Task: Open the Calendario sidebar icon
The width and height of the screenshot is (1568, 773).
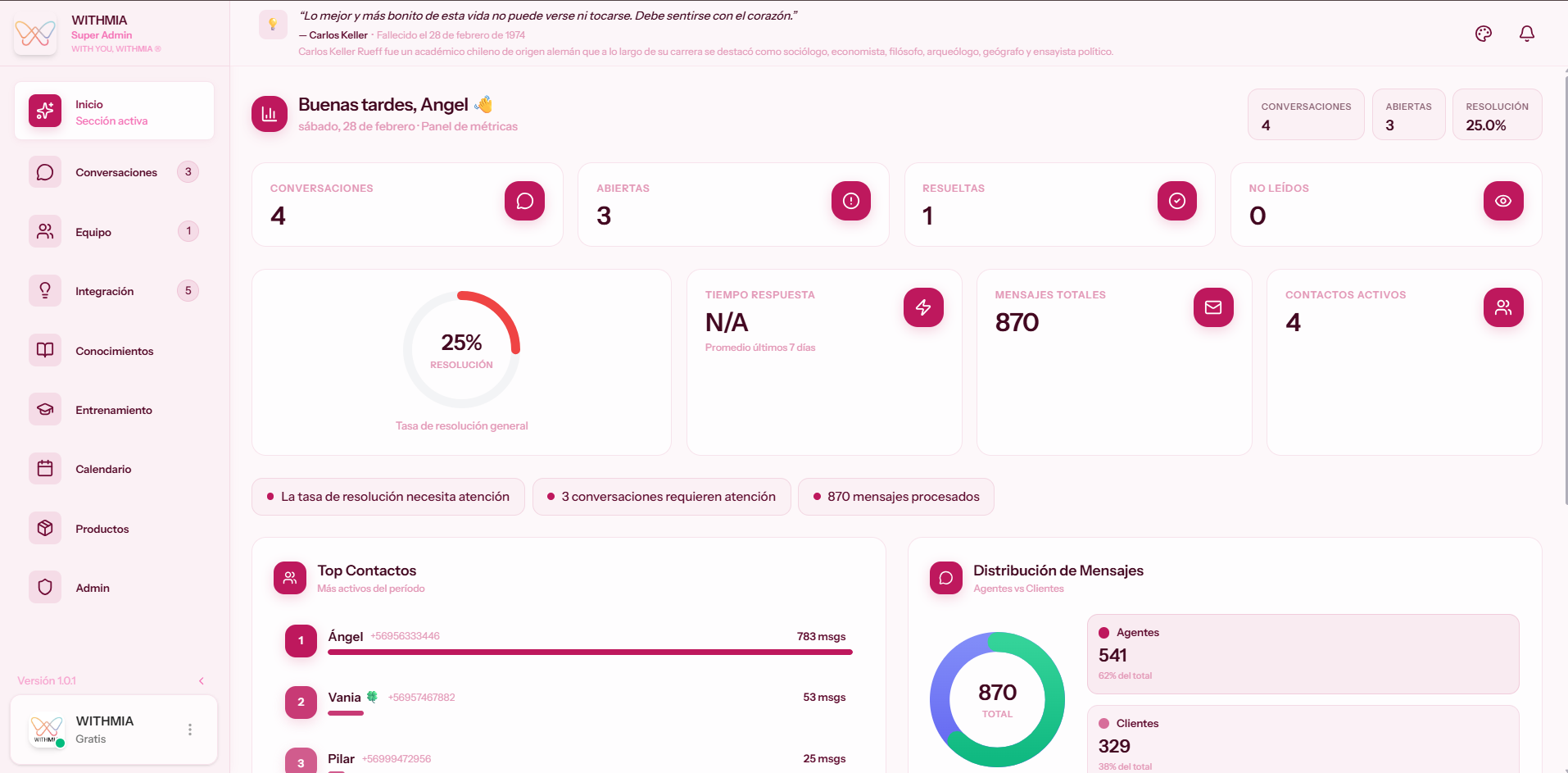Action: (45, 469)
